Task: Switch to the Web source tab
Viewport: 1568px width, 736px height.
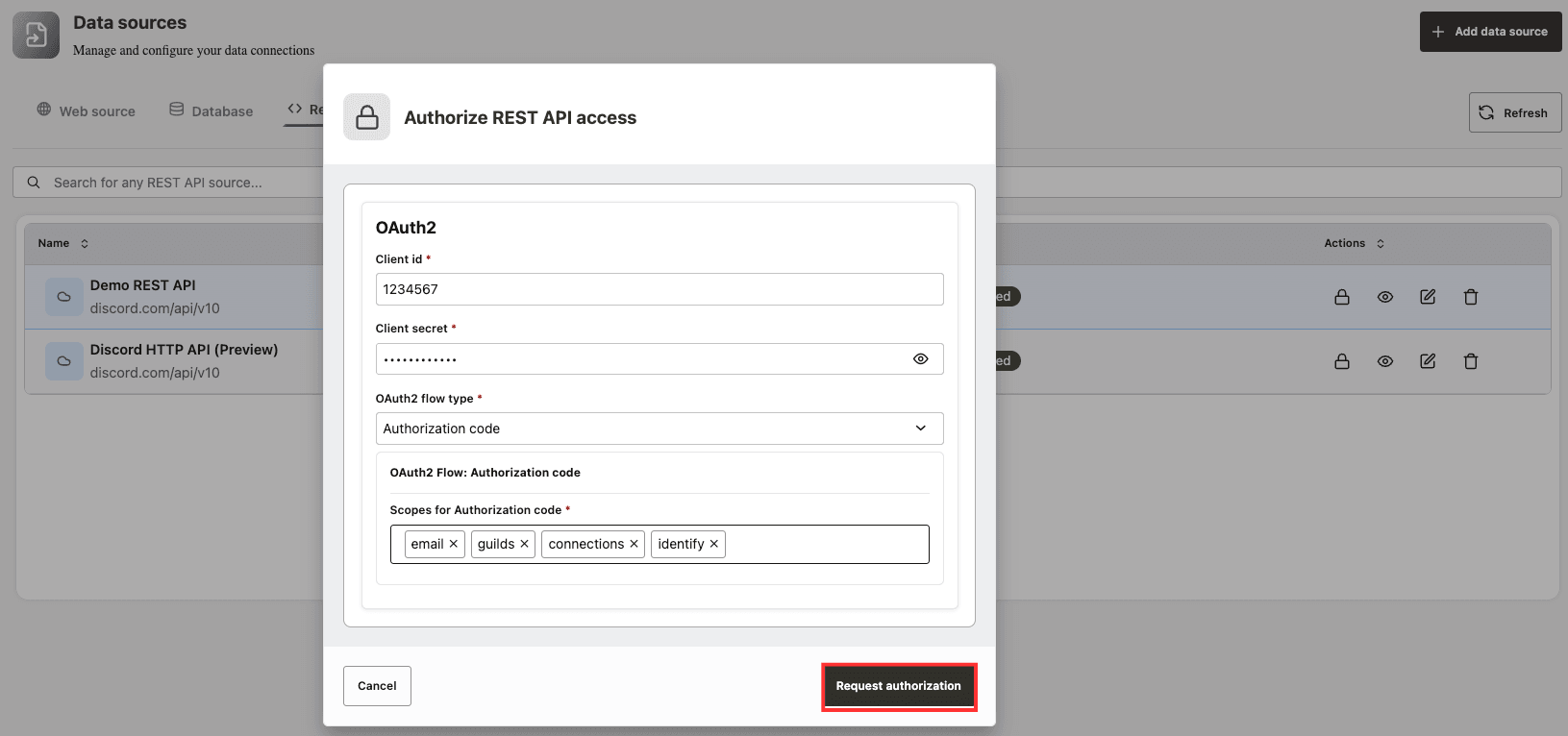Action: [x=87, y=111]
